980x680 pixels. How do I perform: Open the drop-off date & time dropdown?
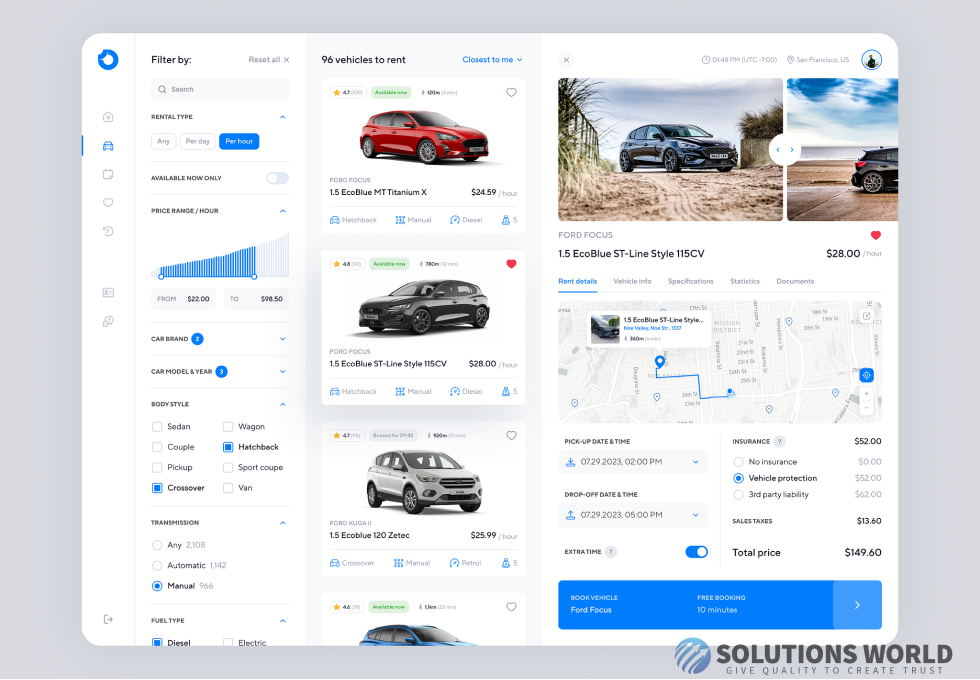point(633,515)
